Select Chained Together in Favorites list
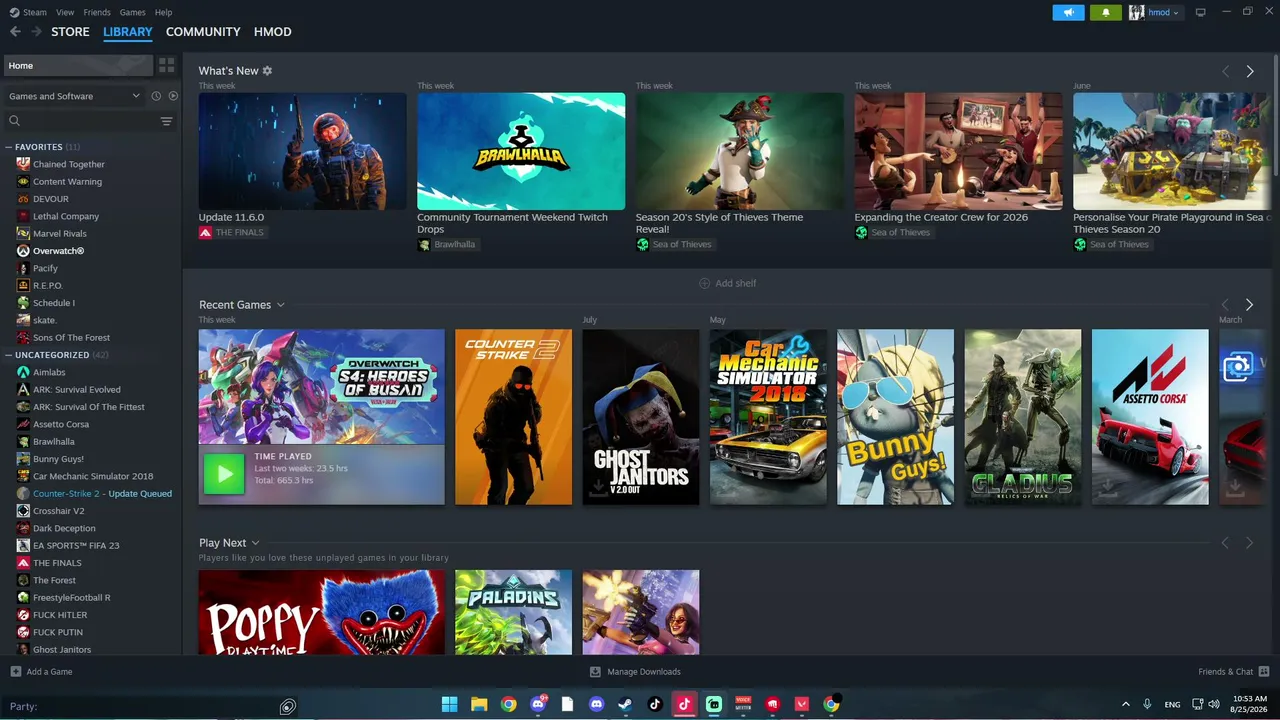Image resolution: width=1280 pixels, height=720 pixels. (x=69, y=164)
